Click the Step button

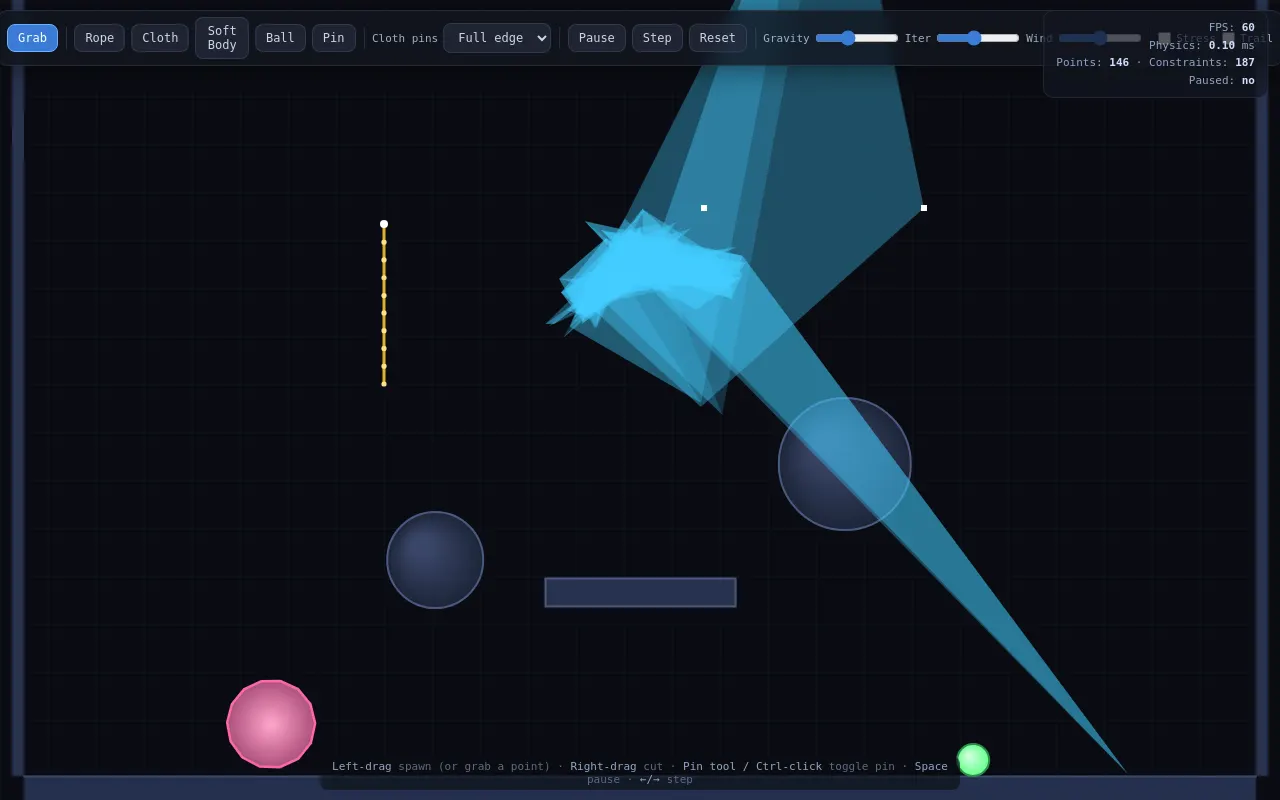(x=657, y=38)
